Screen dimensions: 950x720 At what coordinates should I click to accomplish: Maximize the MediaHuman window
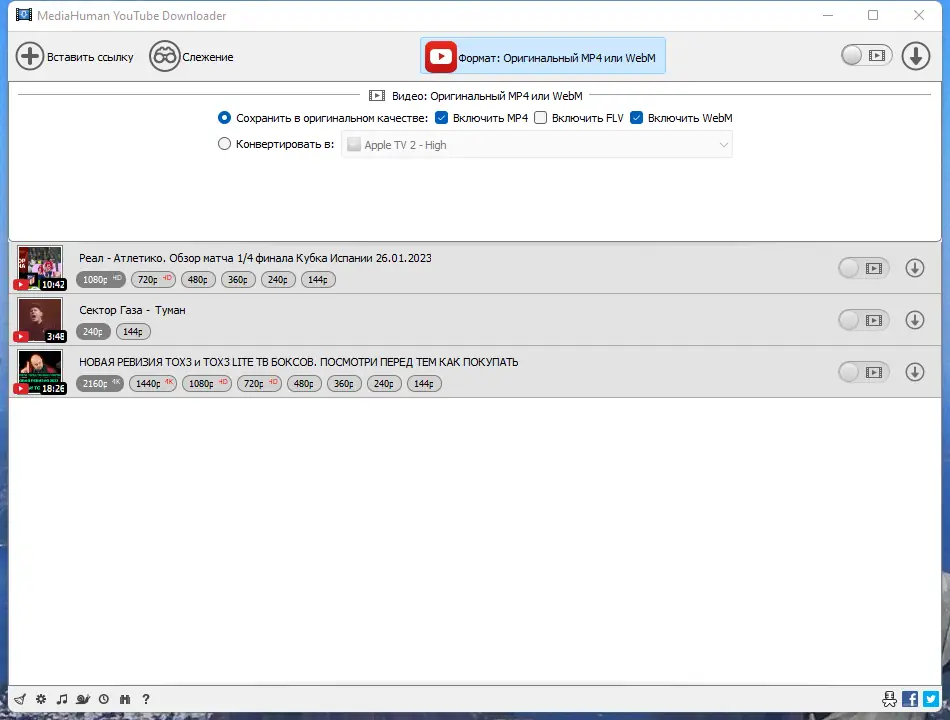coord(873,15)
